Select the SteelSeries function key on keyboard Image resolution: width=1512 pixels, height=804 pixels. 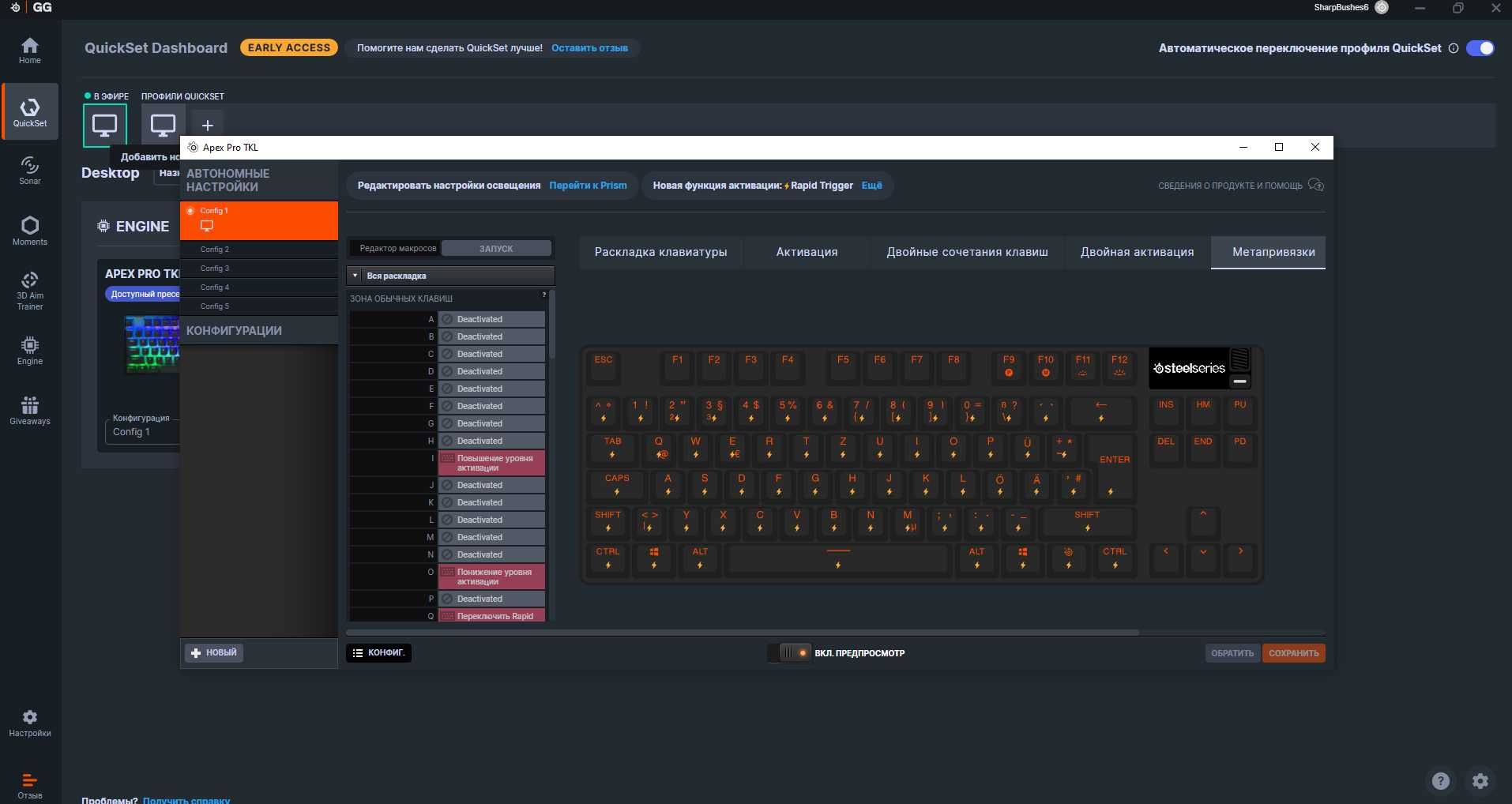pyautogui.click(x=1068, y=558)
